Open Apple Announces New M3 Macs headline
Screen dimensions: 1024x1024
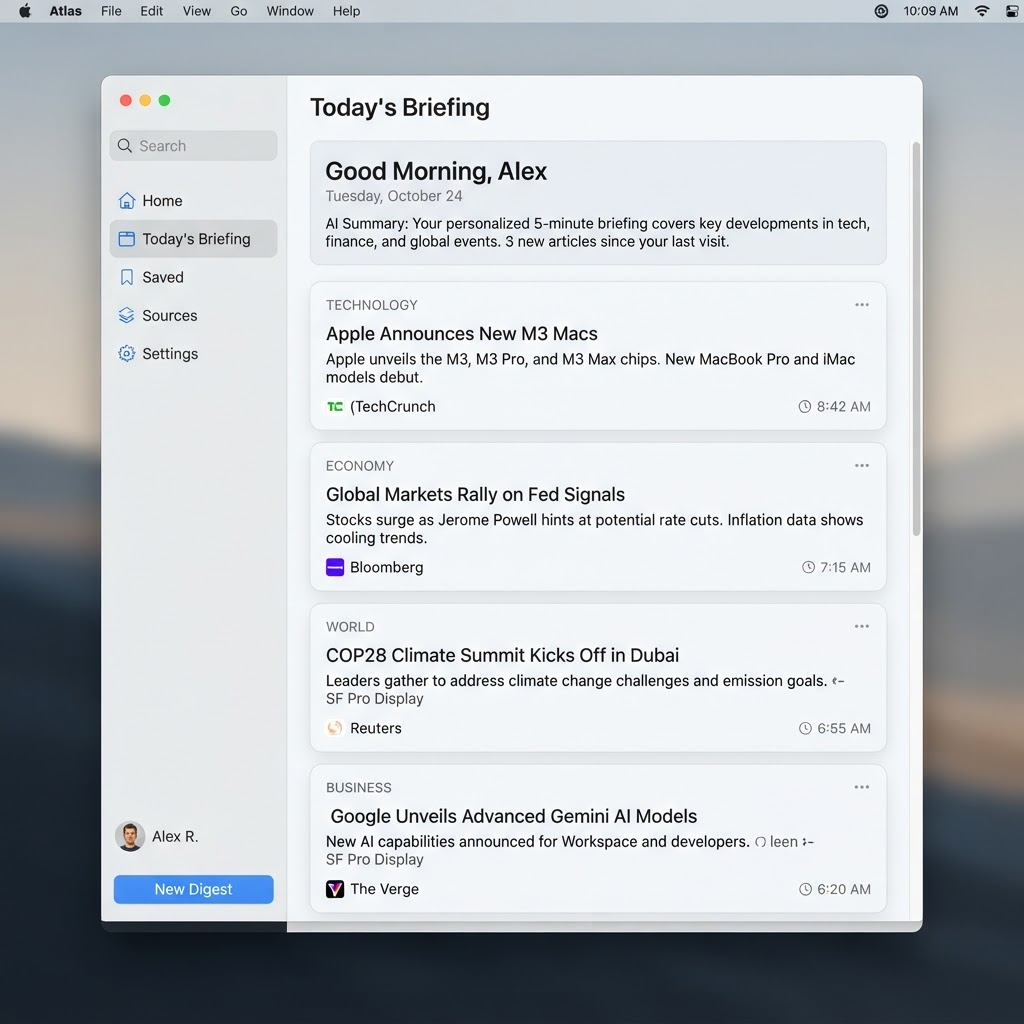461,334
